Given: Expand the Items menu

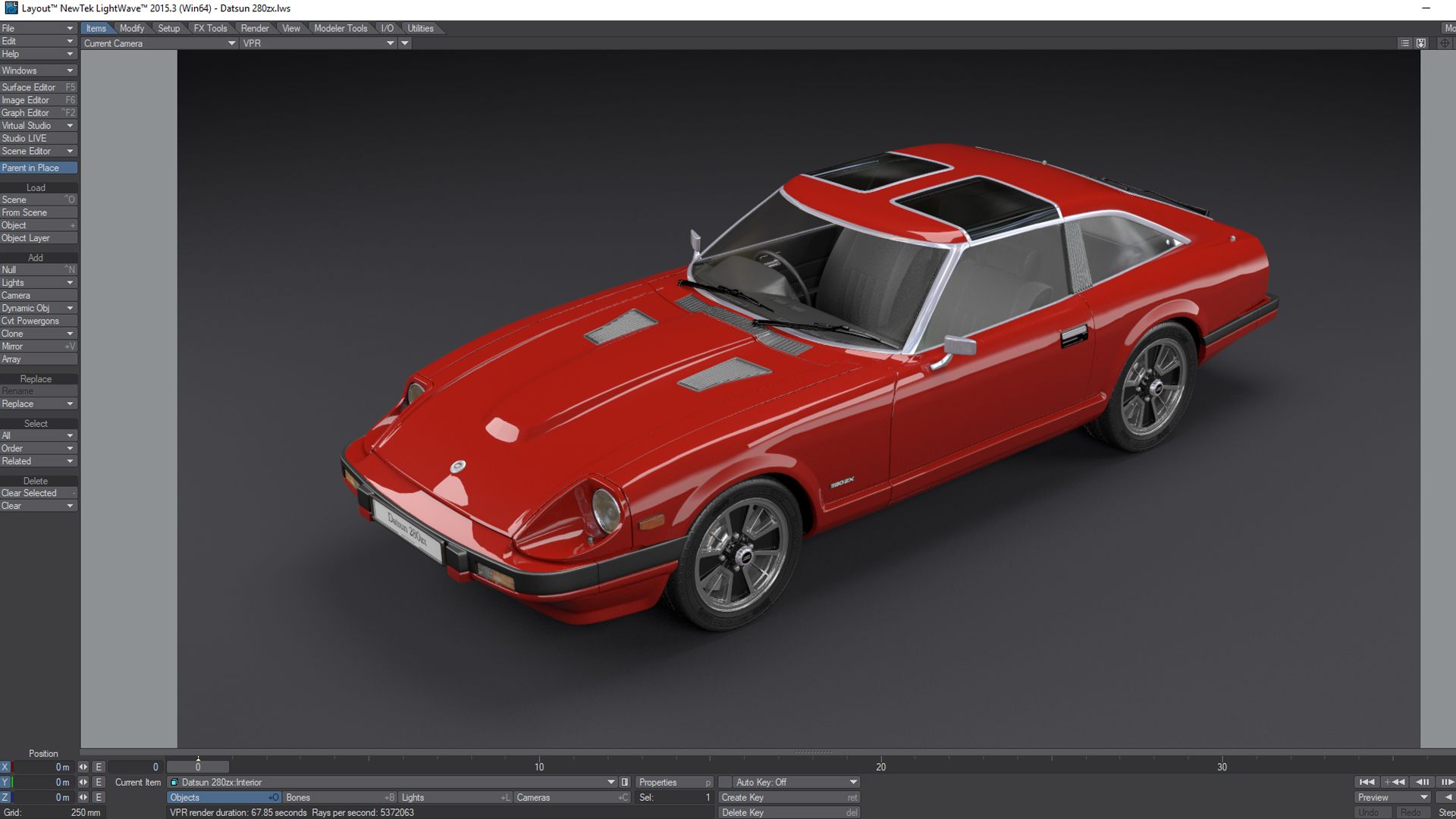Looking at the screenshot, I should tap(96, 27).
